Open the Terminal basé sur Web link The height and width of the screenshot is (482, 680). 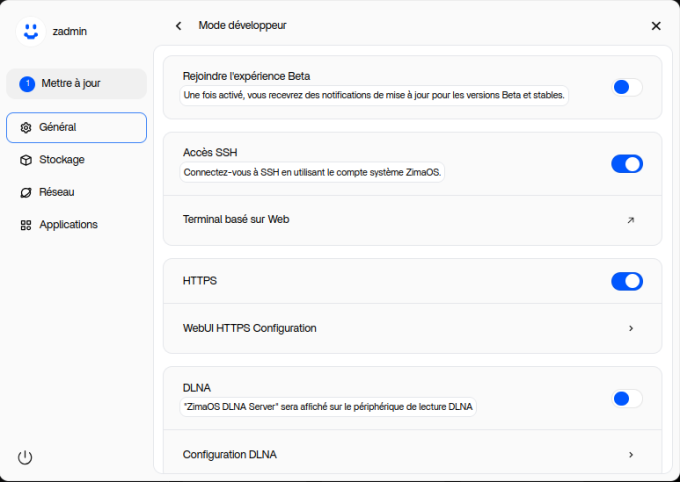(237, 219)
